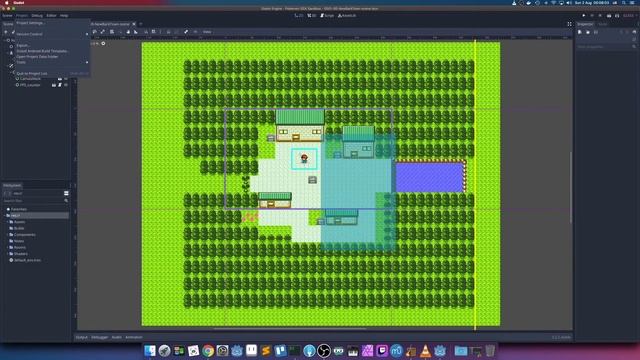Image resolution: width=640 pixels, height=360 pixels.
Task: Close the open scene tab
Action: tap(133, 24)
